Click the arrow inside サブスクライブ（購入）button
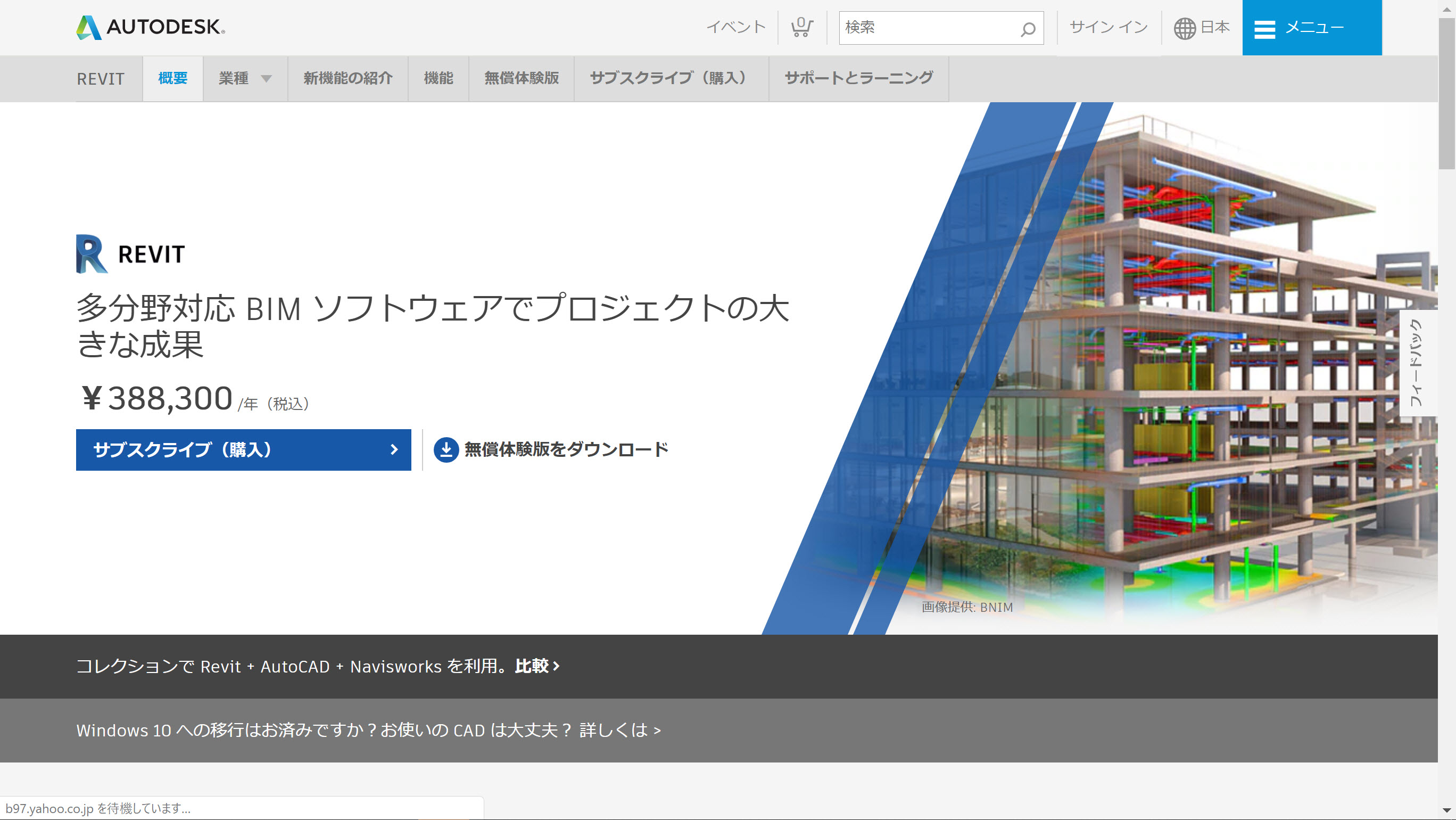 [x=394, y=449]
